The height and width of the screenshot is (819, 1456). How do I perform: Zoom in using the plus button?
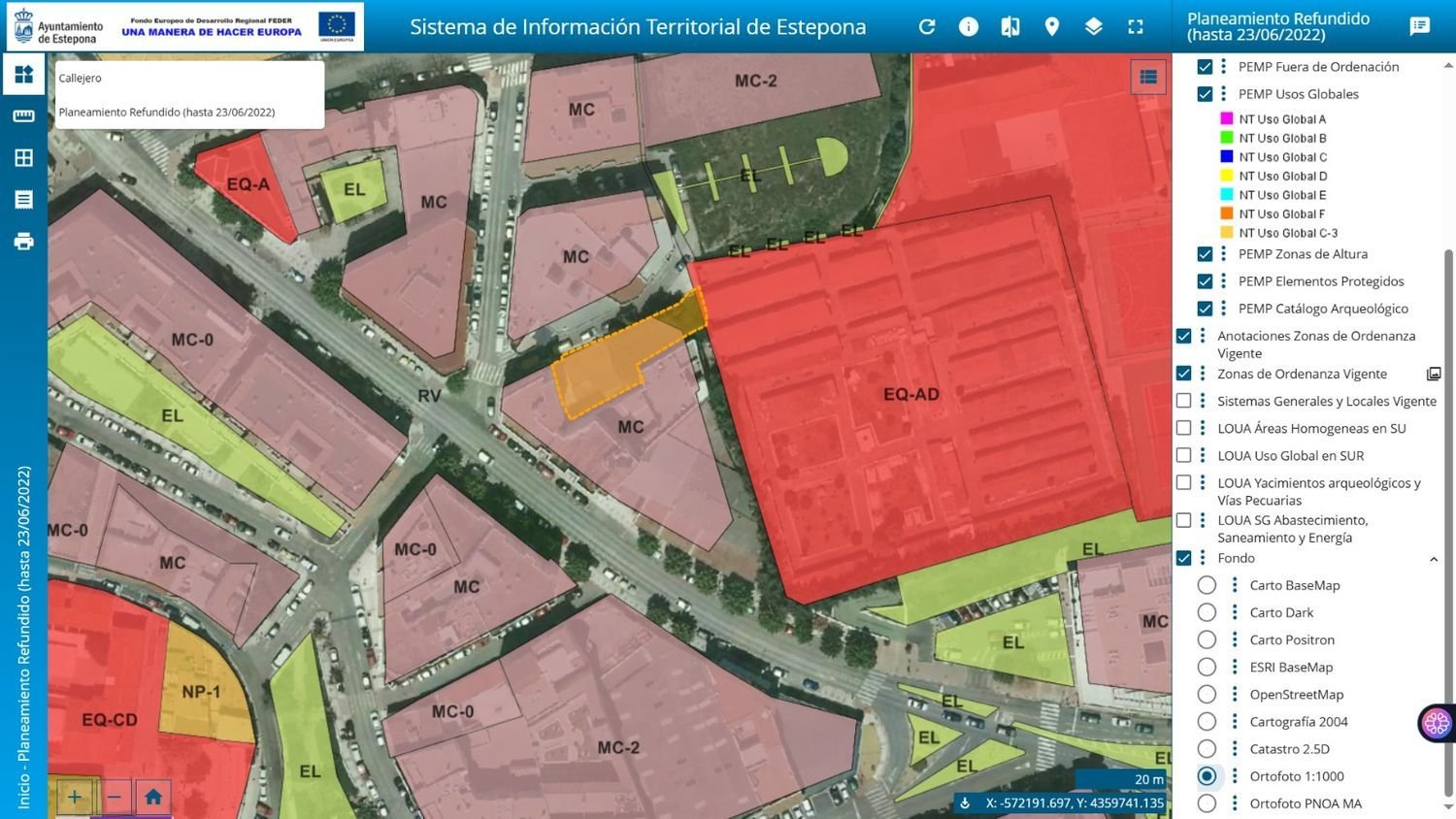(75, 796)
